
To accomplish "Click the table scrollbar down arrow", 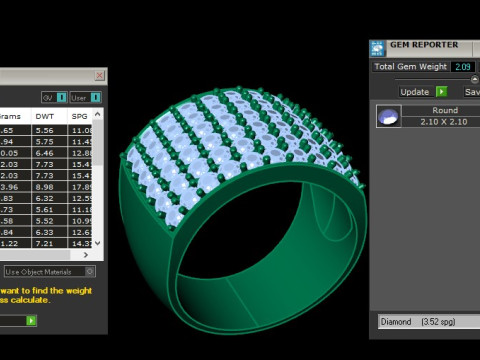I will 97,243.
